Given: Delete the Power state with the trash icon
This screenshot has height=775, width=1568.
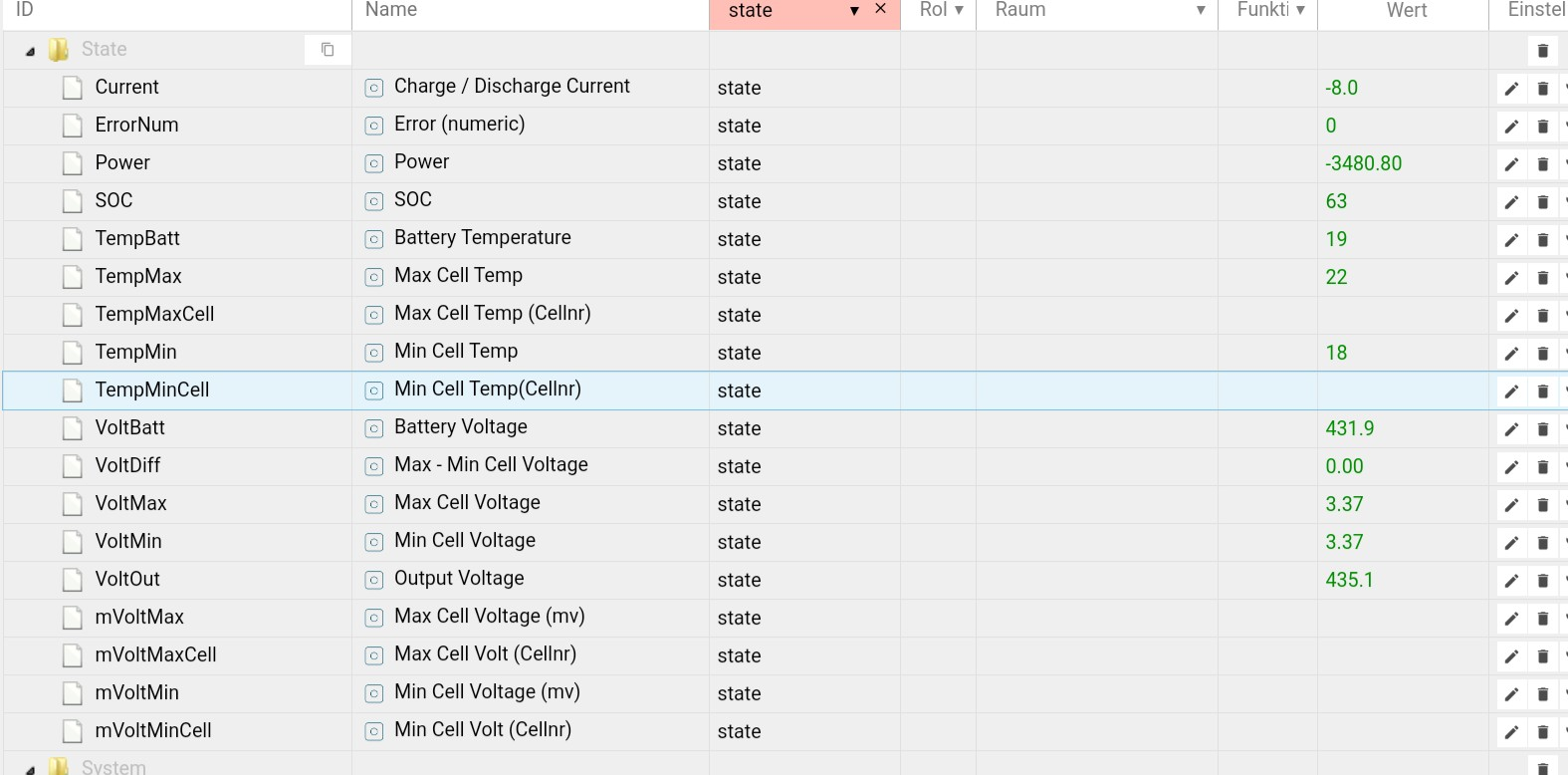Looking at the screenshot, I should 1543,164.
